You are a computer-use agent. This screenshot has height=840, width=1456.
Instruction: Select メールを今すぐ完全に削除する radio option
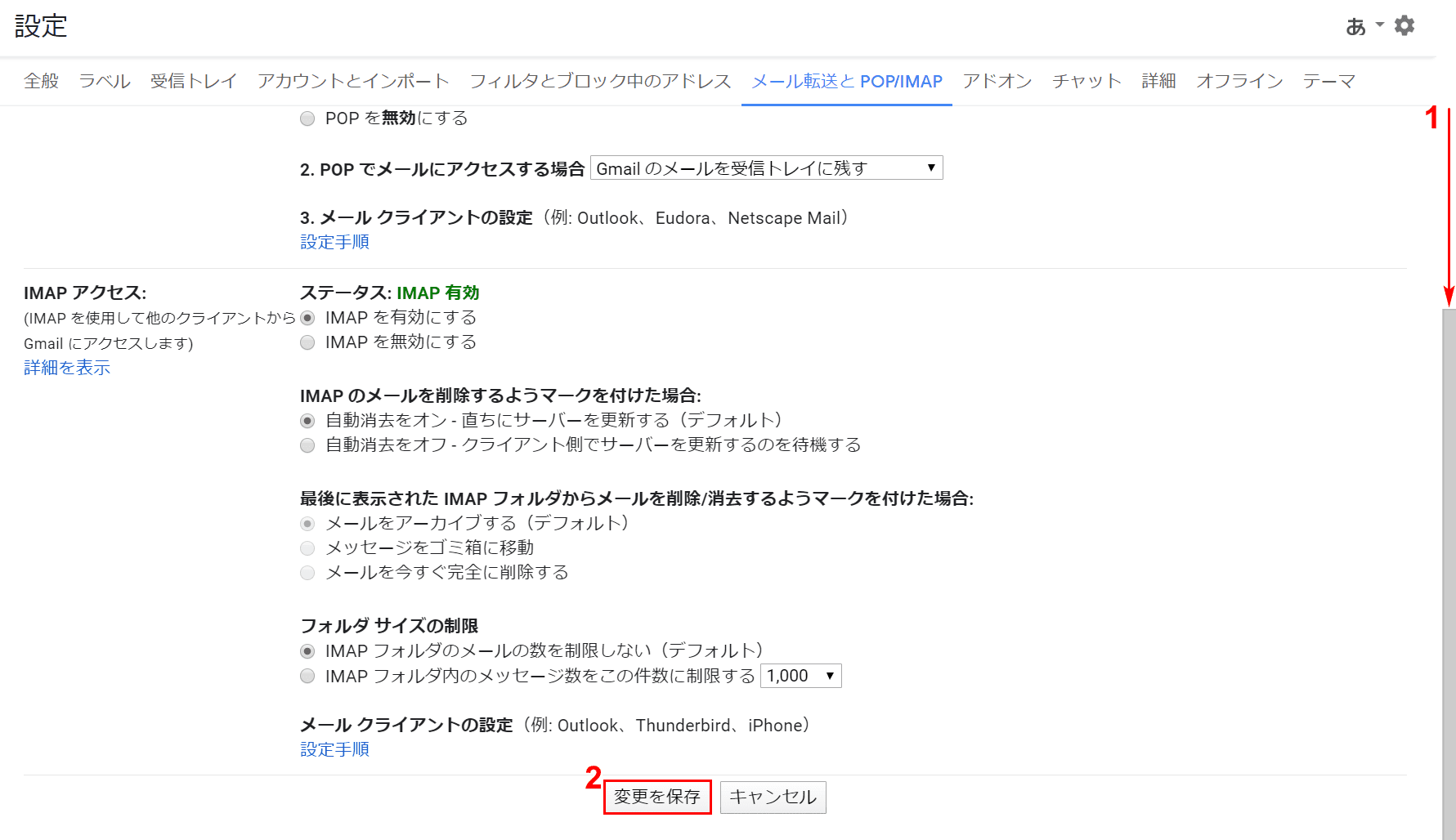click(307, 573)
